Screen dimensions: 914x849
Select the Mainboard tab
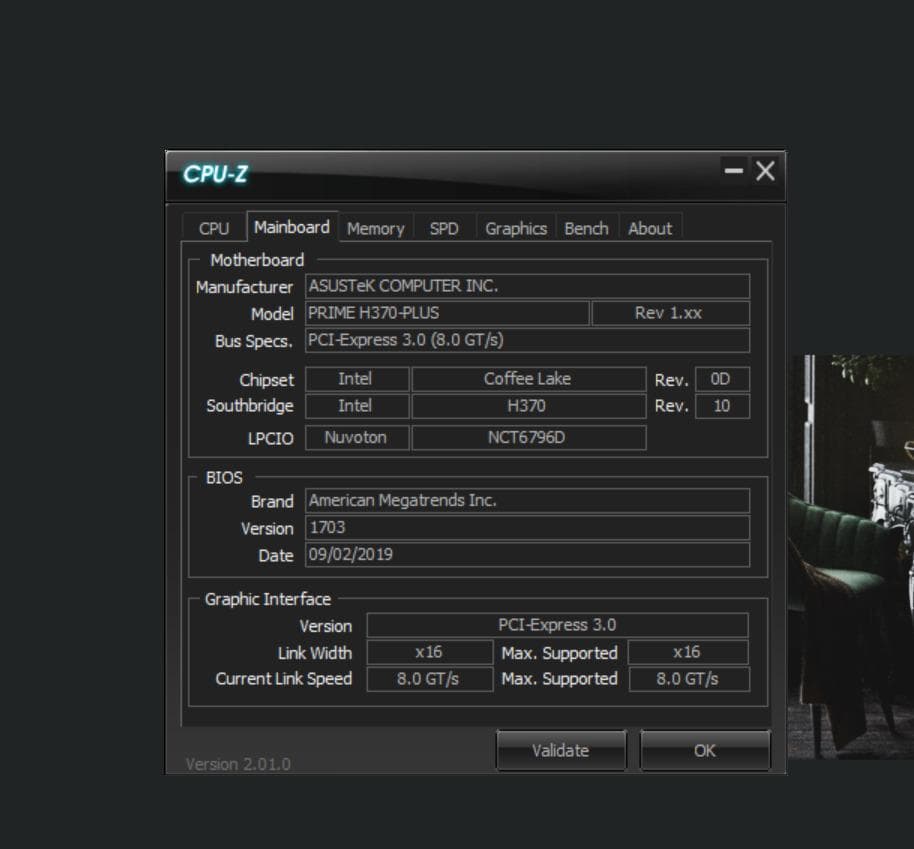[292, 227]
